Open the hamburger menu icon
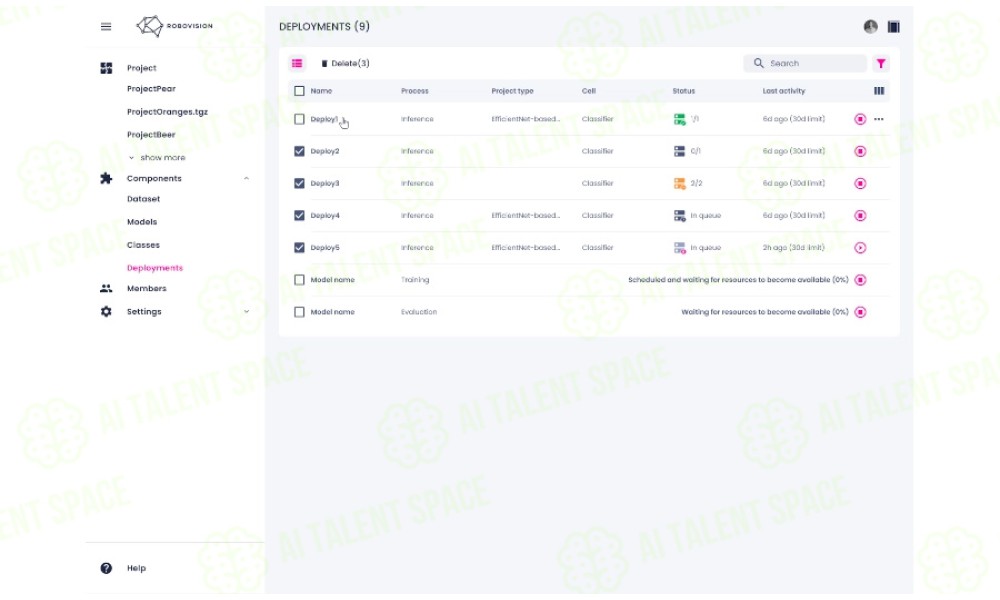The width and height of the screenshot is (1000, 600). tap(106, 26)
